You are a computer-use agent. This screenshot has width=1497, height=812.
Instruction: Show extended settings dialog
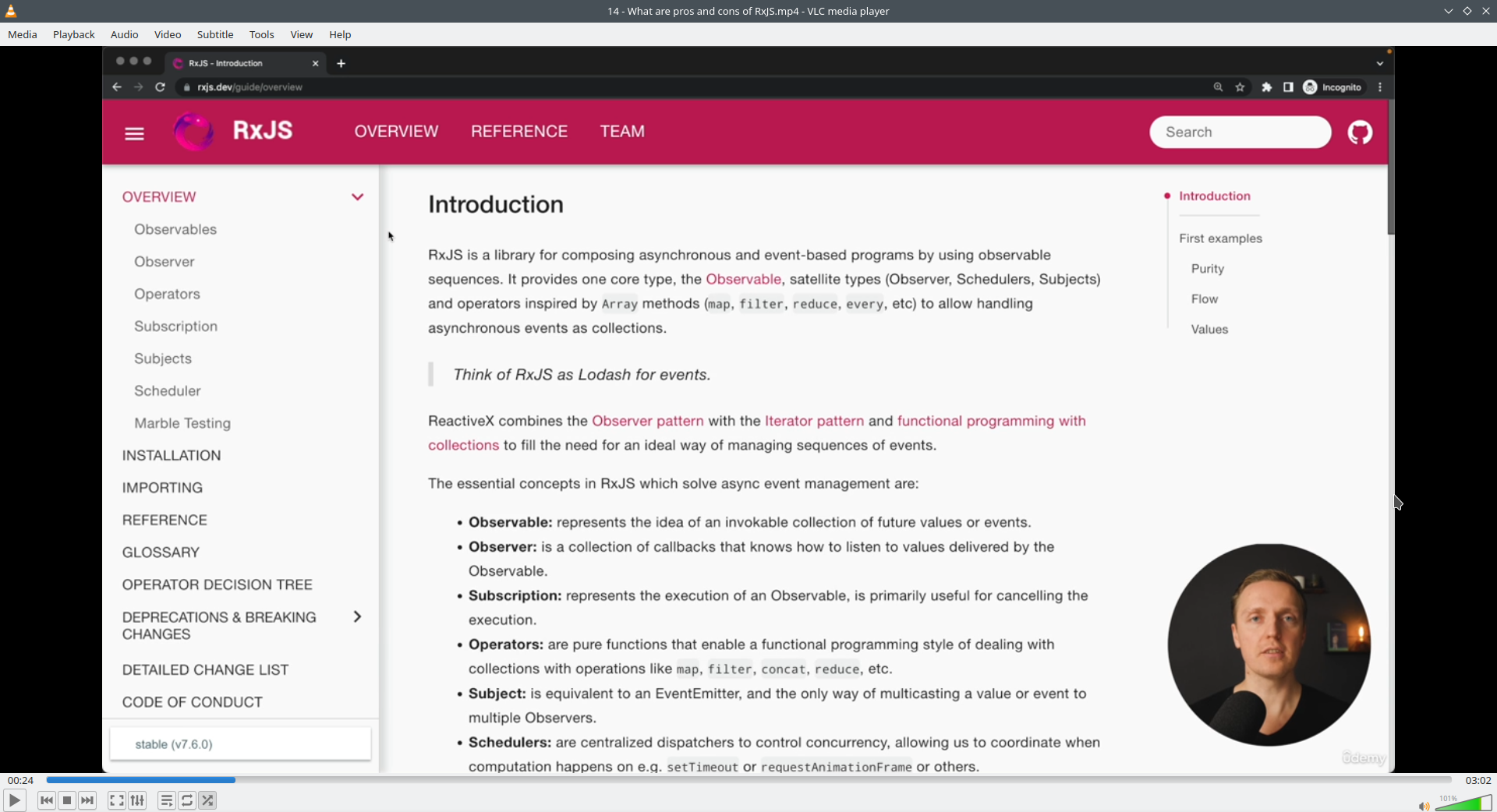click(137, 800)
